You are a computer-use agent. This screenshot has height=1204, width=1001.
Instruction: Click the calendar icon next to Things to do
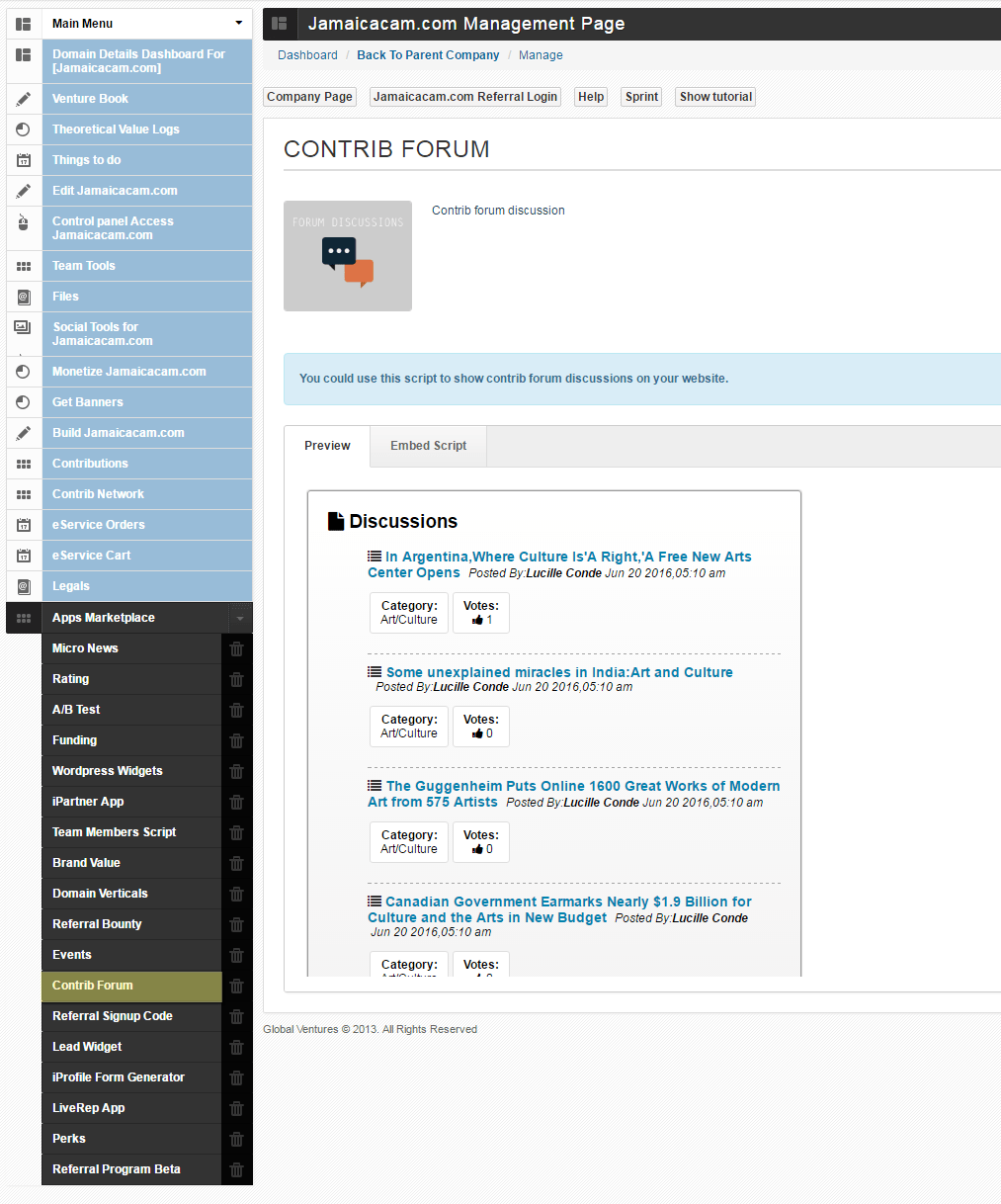24,160
